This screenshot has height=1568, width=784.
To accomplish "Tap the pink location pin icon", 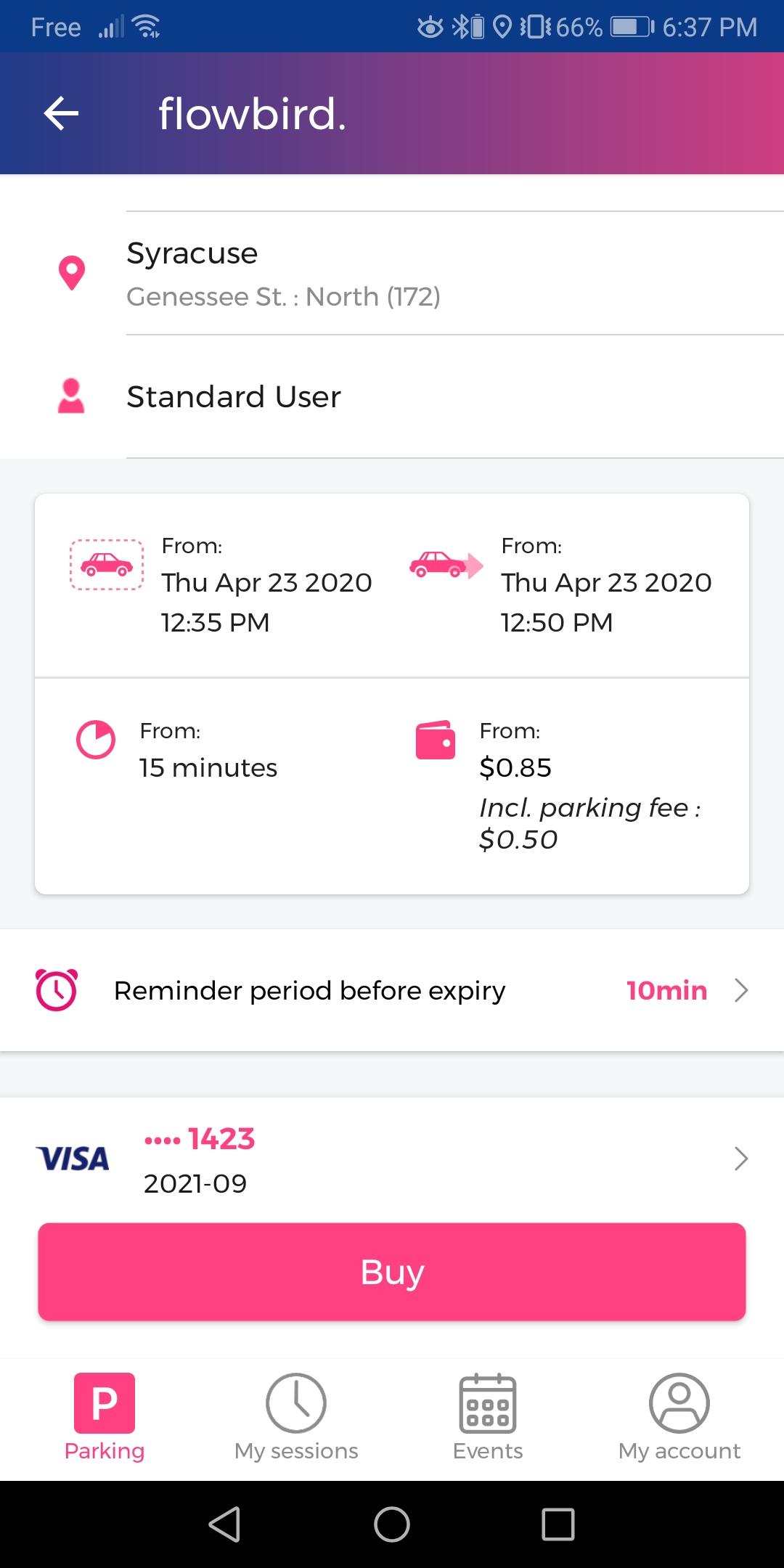I will pyautogui.click(x=71, y=274).
